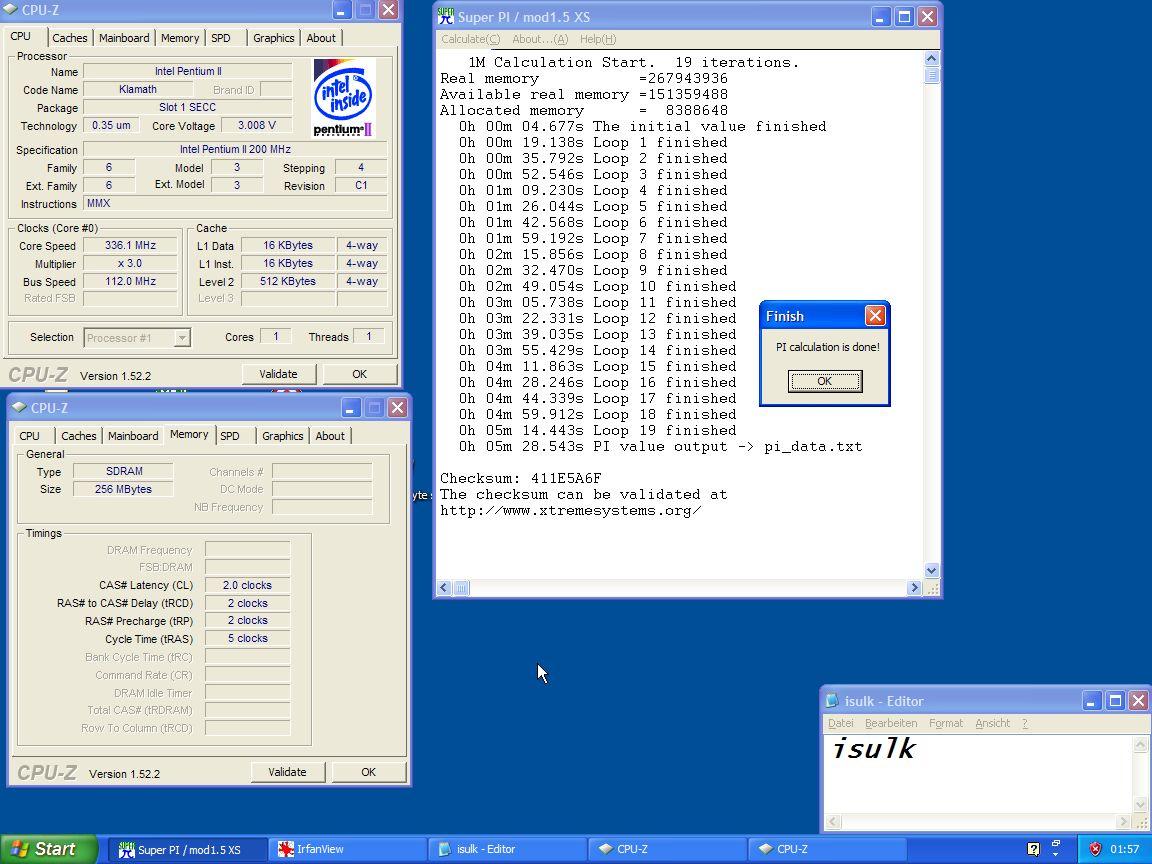Activate the second CPU-Z taskbar button
The height and width of the screenshot is (864, 1152).
coord(827,849)
